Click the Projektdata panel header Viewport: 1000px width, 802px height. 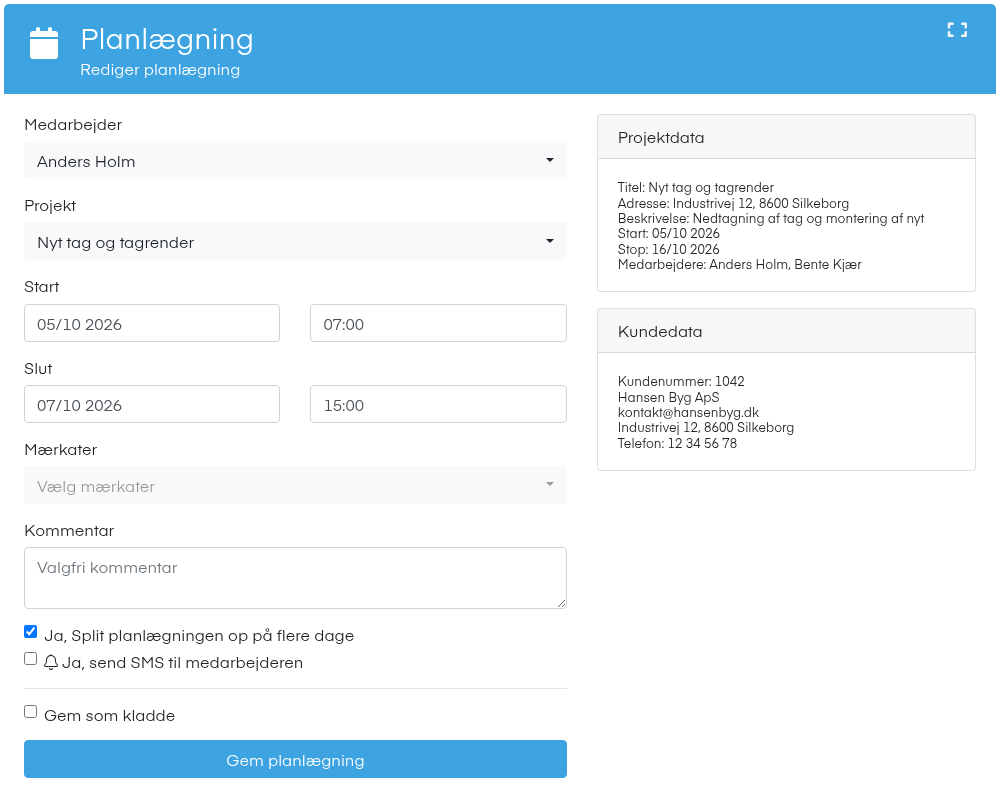[x=786, y=137]
